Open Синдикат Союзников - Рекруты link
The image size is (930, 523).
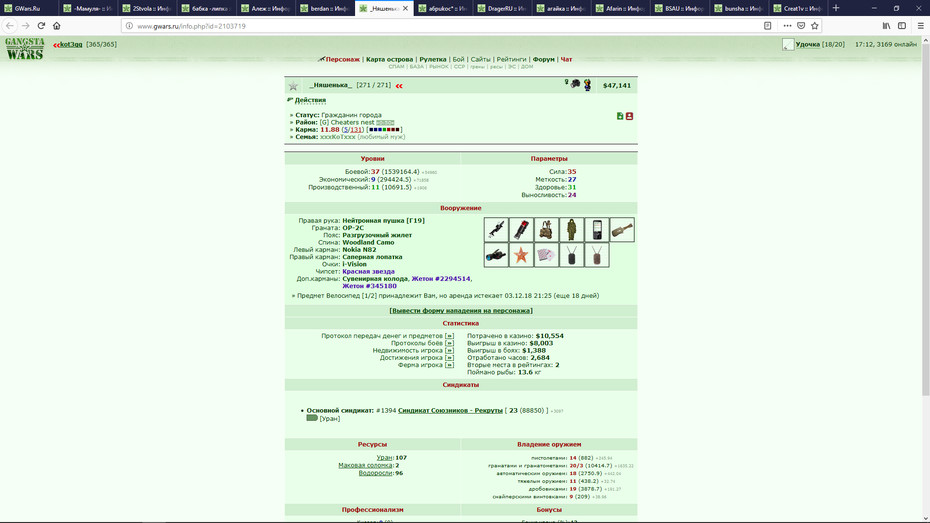pos(450,410)
